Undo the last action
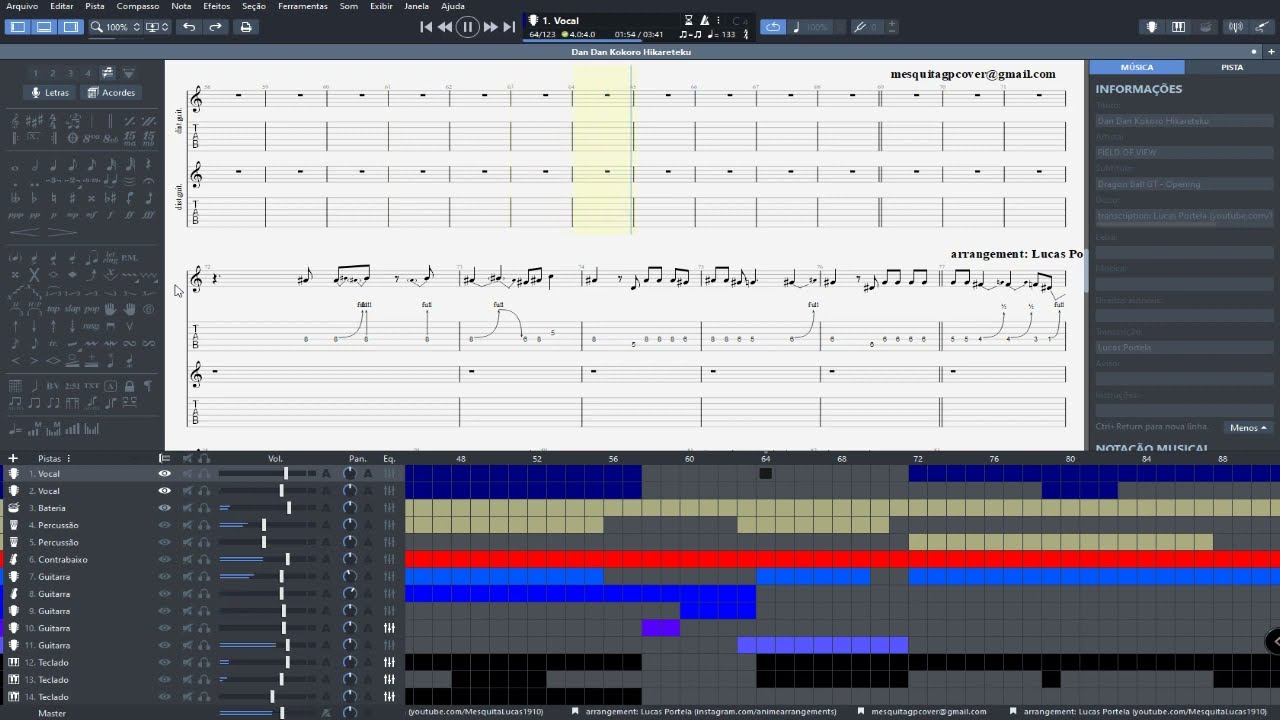 tap(189, 27)
